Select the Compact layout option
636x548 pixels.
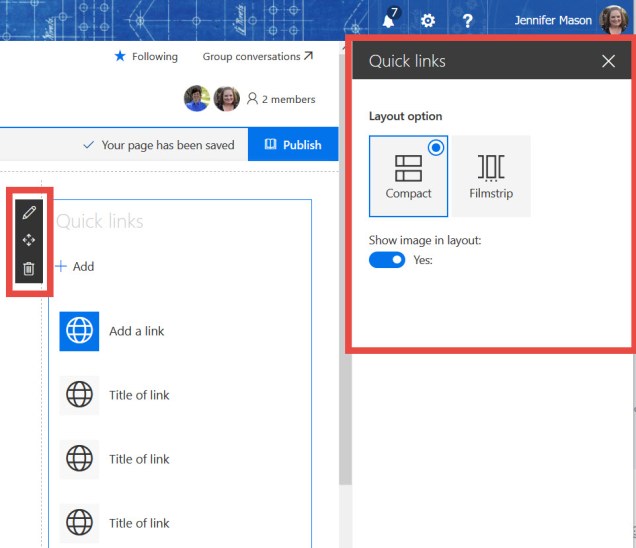408,176
